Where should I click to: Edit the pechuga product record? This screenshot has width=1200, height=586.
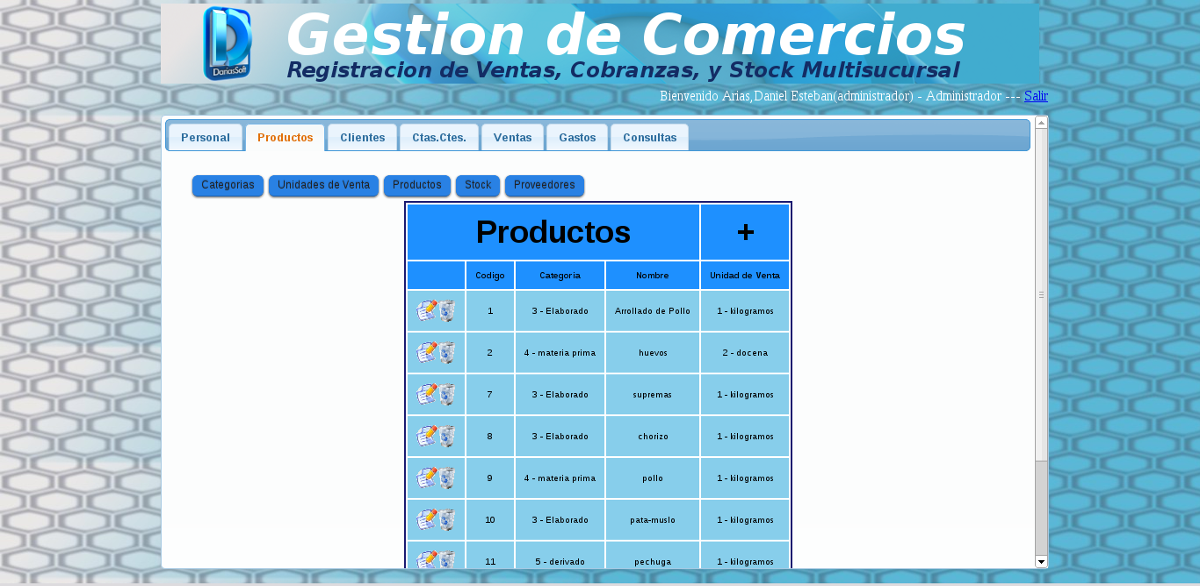tap(425, 559)
